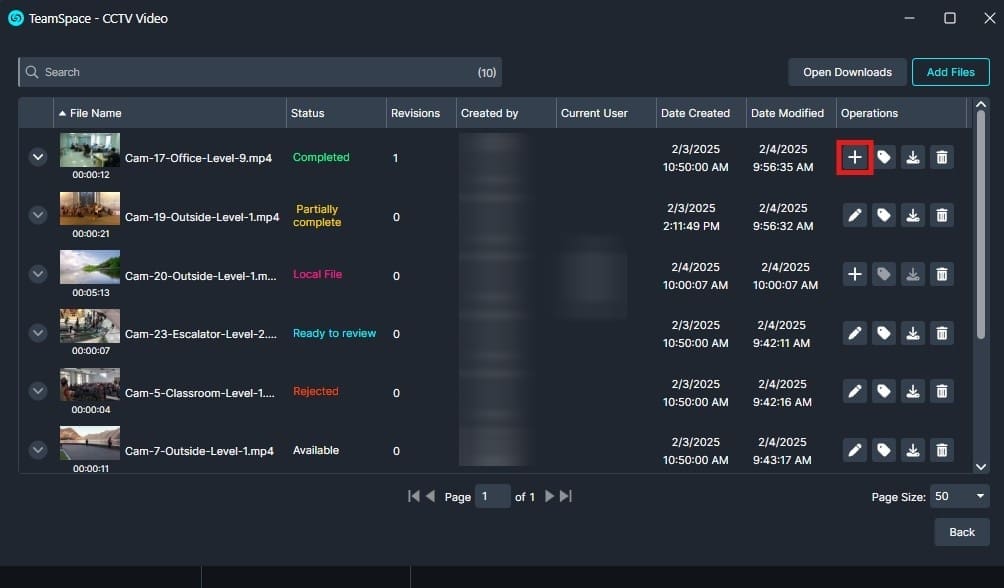
Task: Click the plus icon for Cam-20-Outside-Level-1 row
Action: coord(855,274)
